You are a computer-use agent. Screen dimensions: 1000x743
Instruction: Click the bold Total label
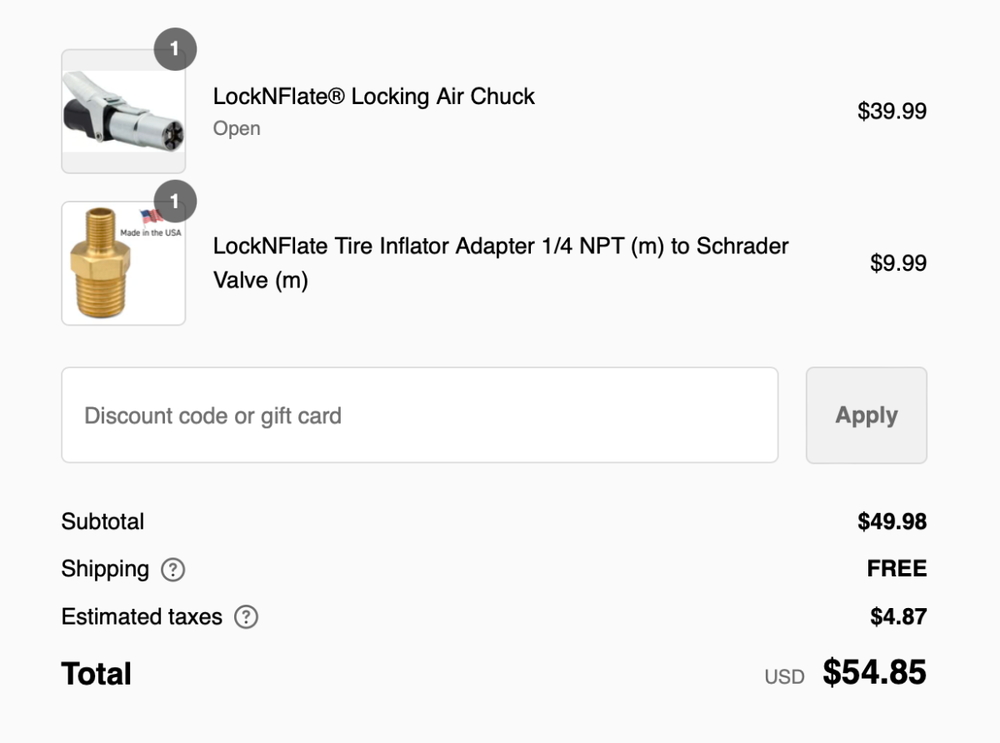tap(96, 674)
